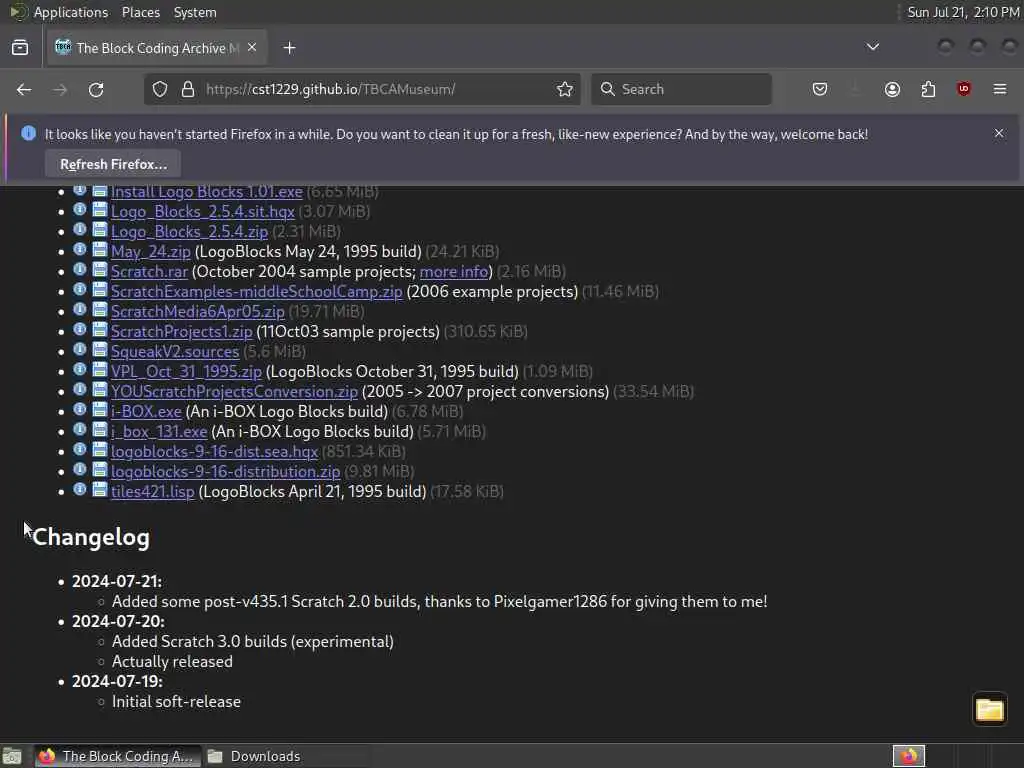The image size is (1024, 768).
Task: Click the Firefox workspace switcher thumbnail
Action: pos(909,756)
